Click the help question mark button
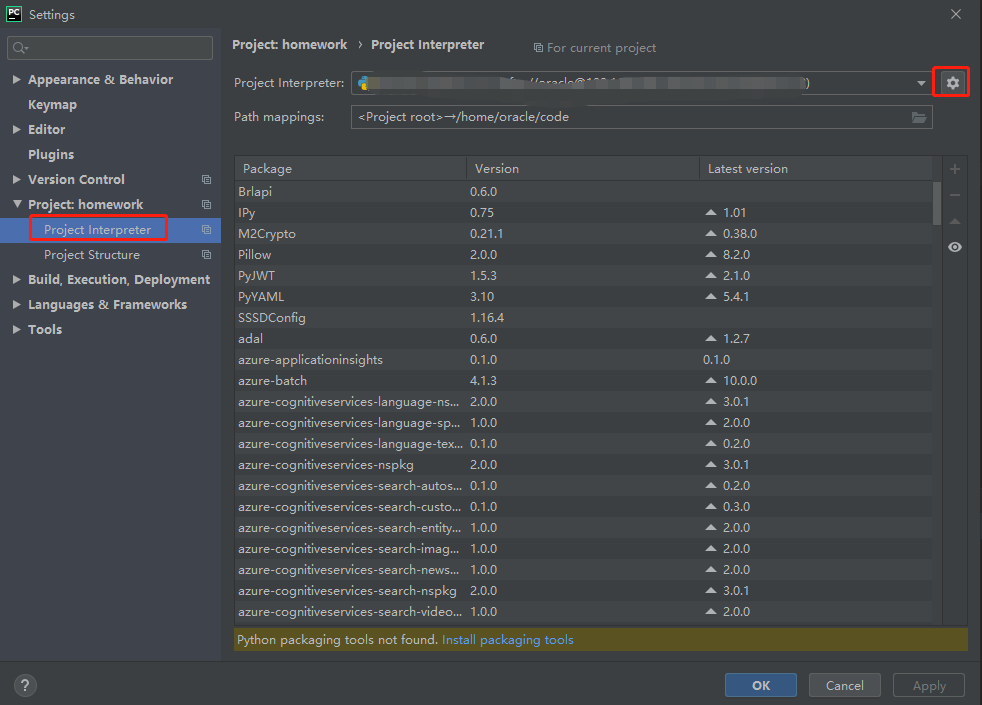This screenshot has width=982, height=705. (x=25, y=685)
